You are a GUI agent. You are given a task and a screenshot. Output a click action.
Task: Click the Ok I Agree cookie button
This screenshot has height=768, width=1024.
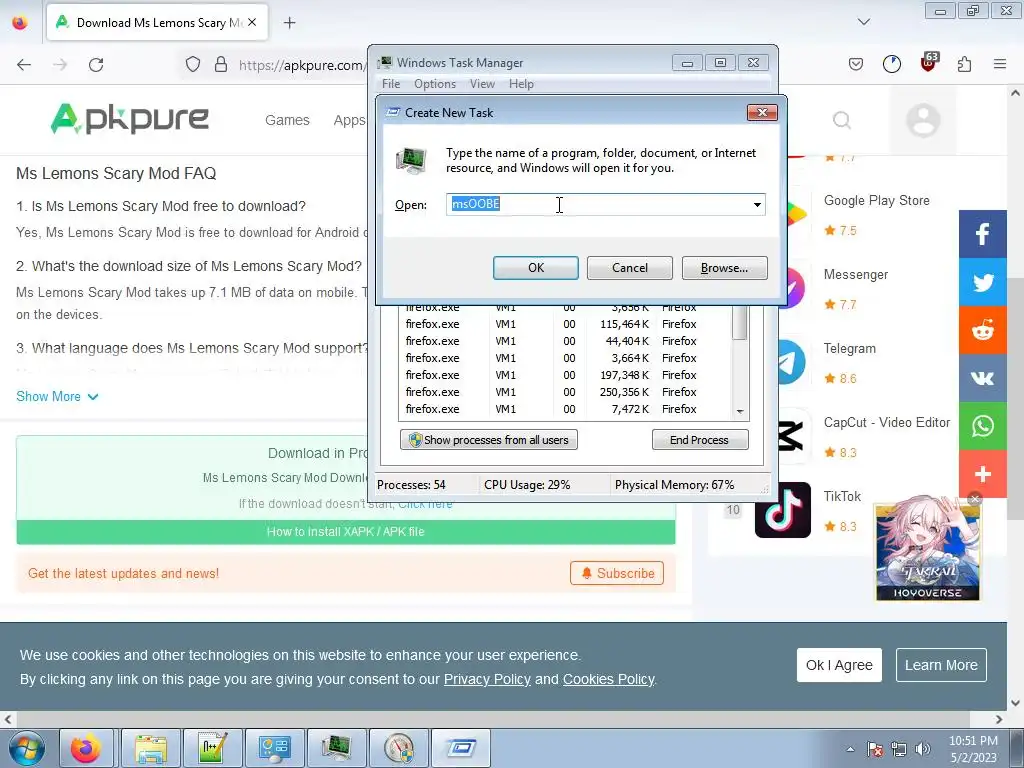(839, 665)
